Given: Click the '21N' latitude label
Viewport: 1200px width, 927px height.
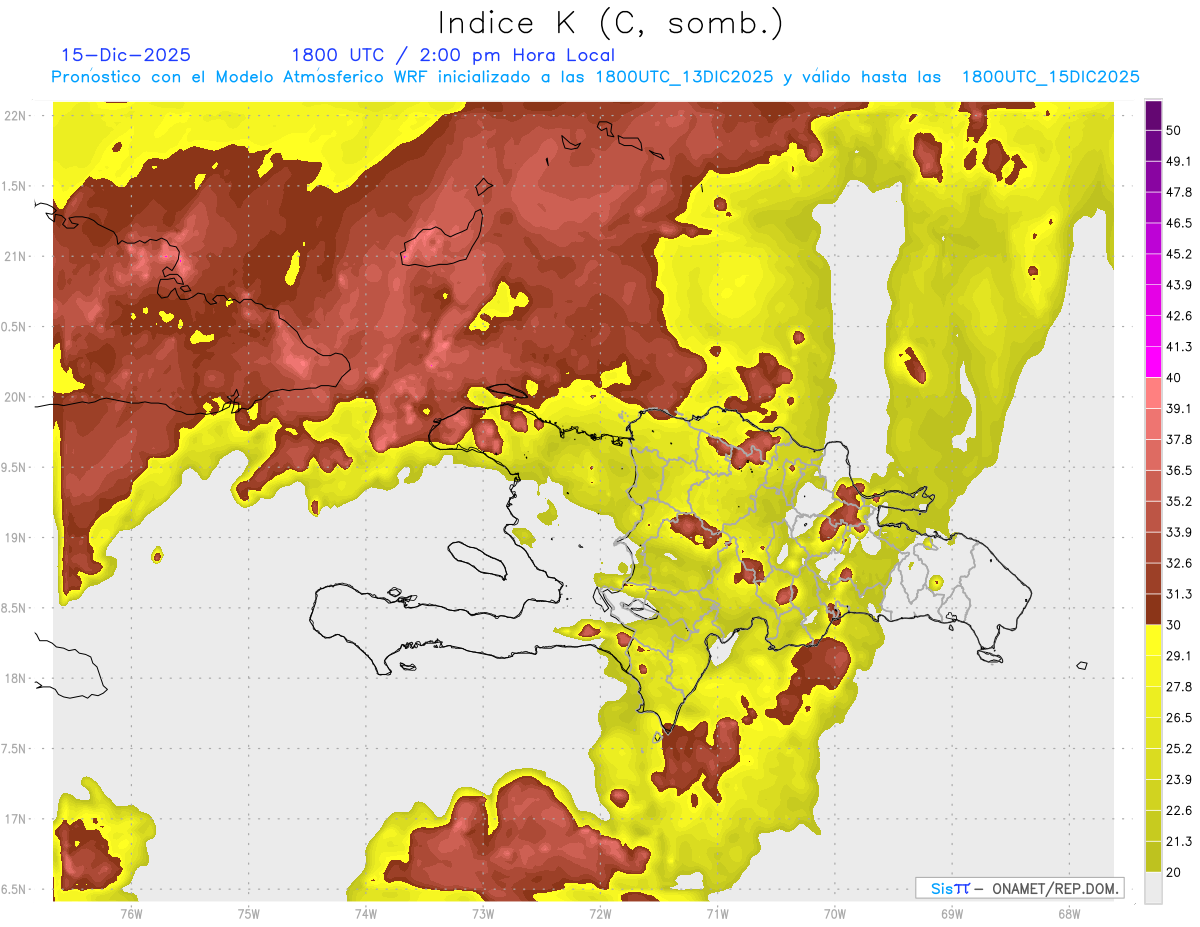Looking at the screenshot, I should pyautogui.click(x=17, y=256).
